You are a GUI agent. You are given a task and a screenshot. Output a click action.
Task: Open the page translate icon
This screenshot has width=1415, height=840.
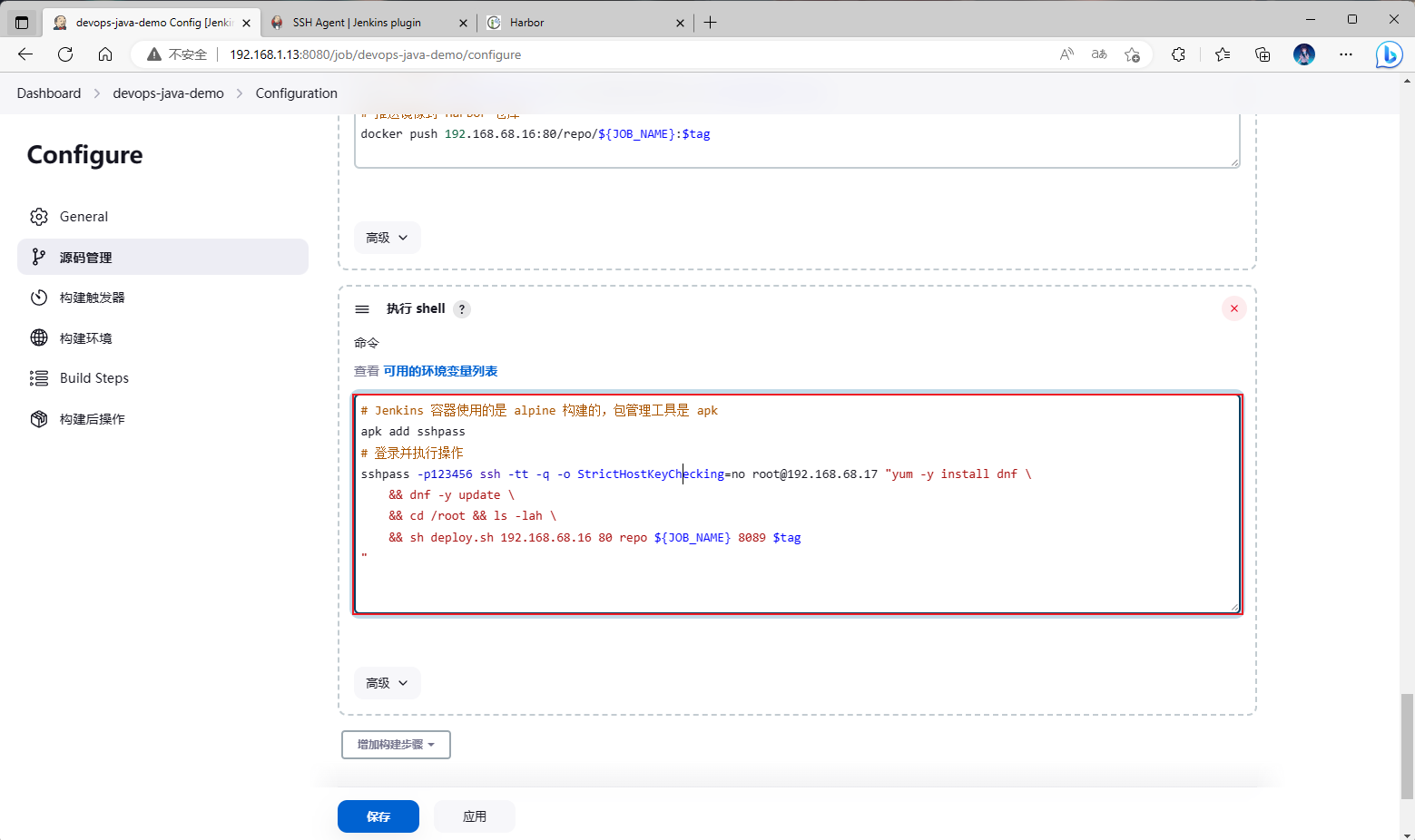pyautogui.click(x=1099, y=54)
